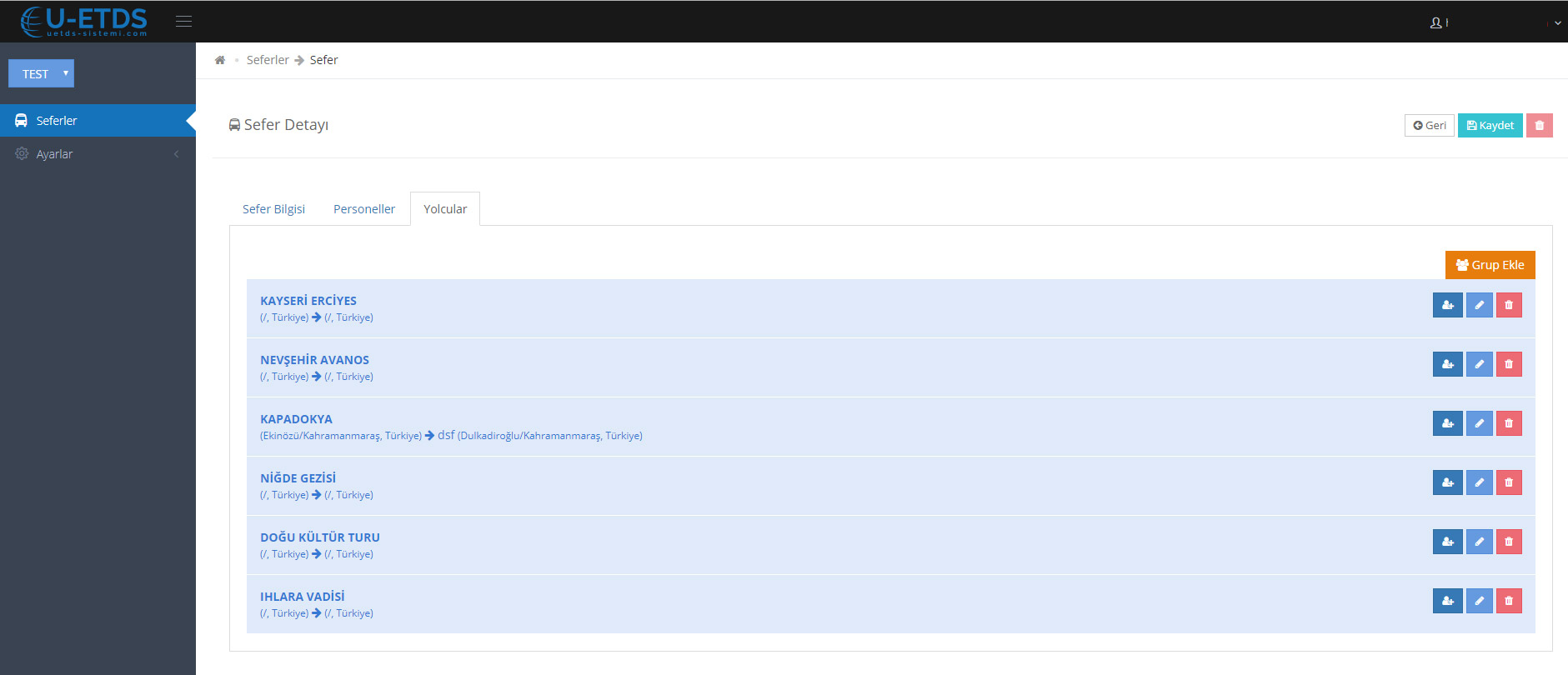Open Seferler in the sidebar
1568x675 pixels.
tap(98, 121)
